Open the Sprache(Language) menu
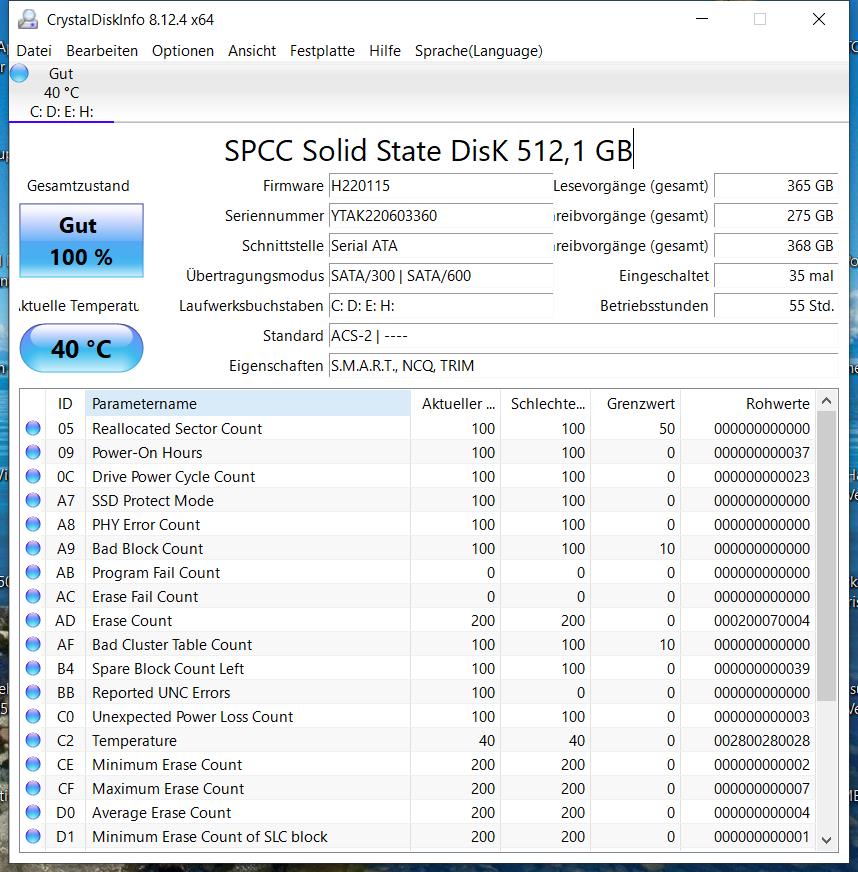Viewport: 858px width, 872px height. click(479, 51)
